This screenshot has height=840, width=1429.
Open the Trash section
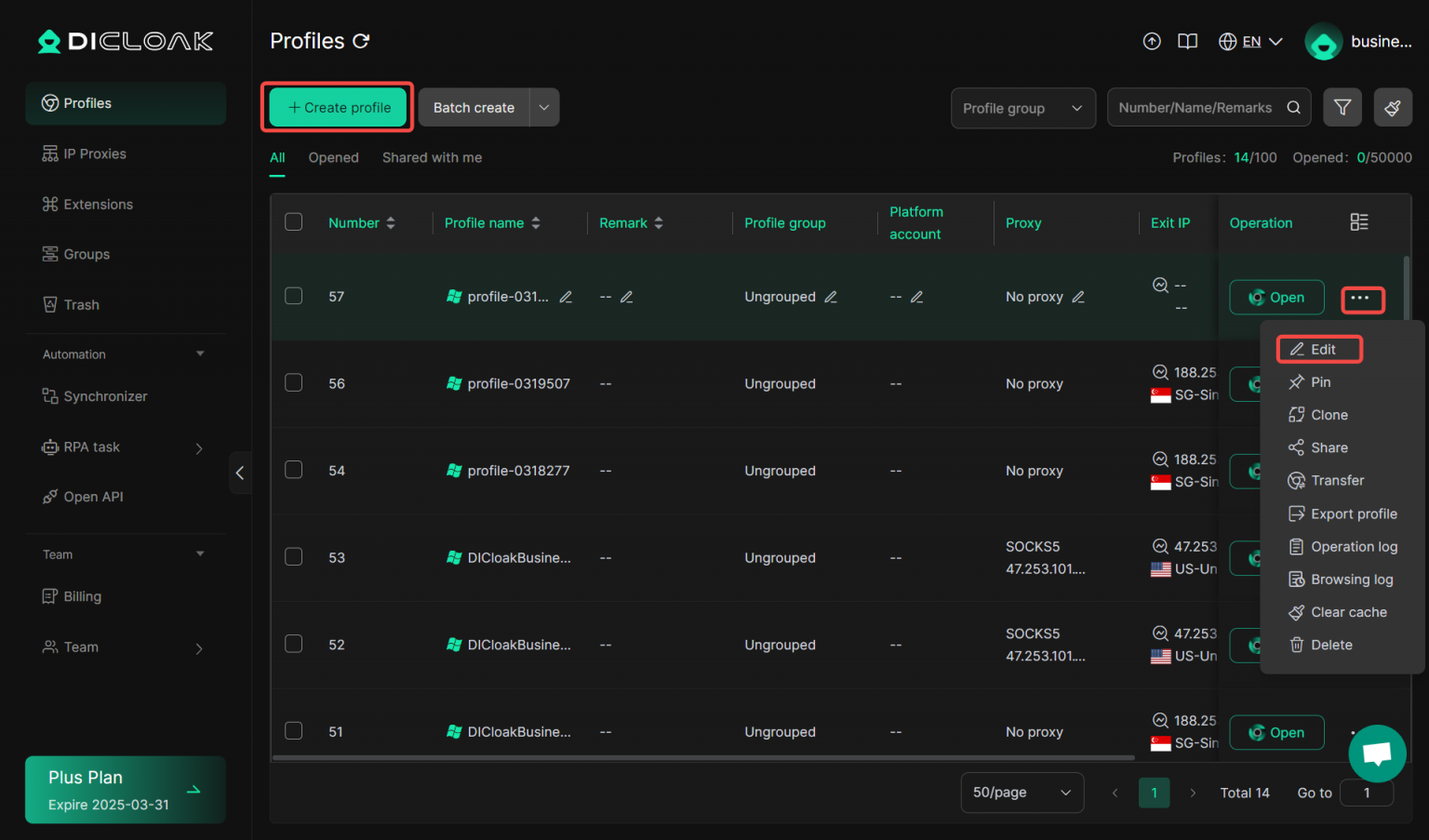click(82, 304)
